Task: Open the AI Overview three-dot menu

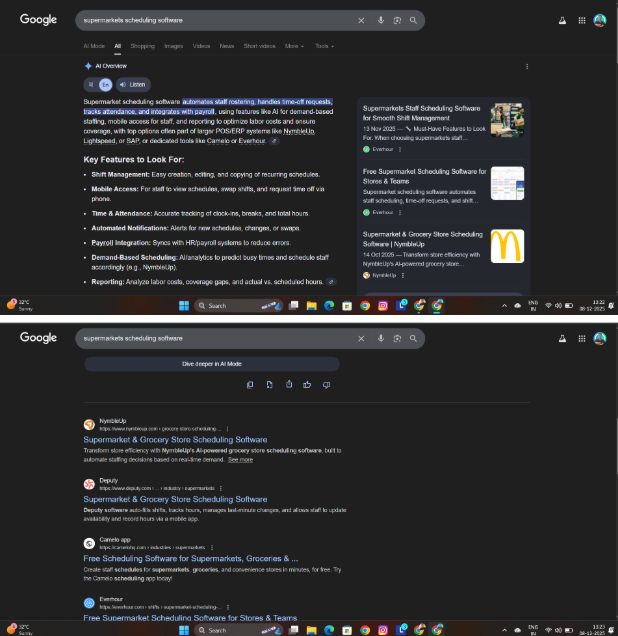Action: click(x=527, y=66)
